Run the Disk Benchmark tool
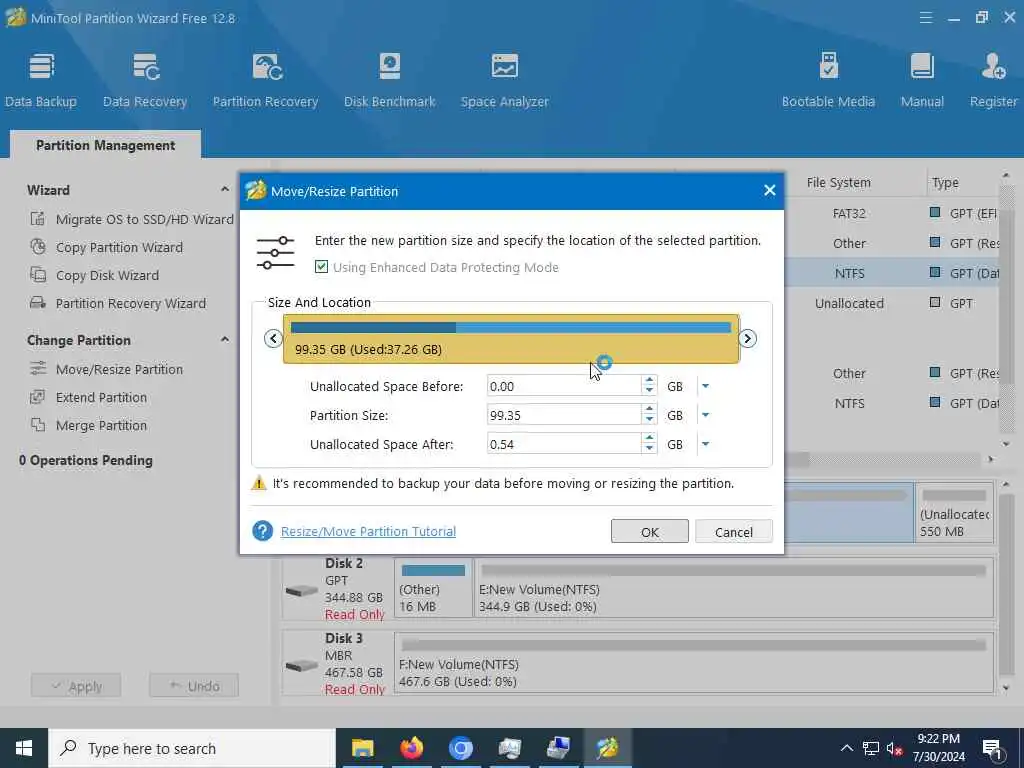Viewport: 1024px width, 768px height. click(390, 80)
